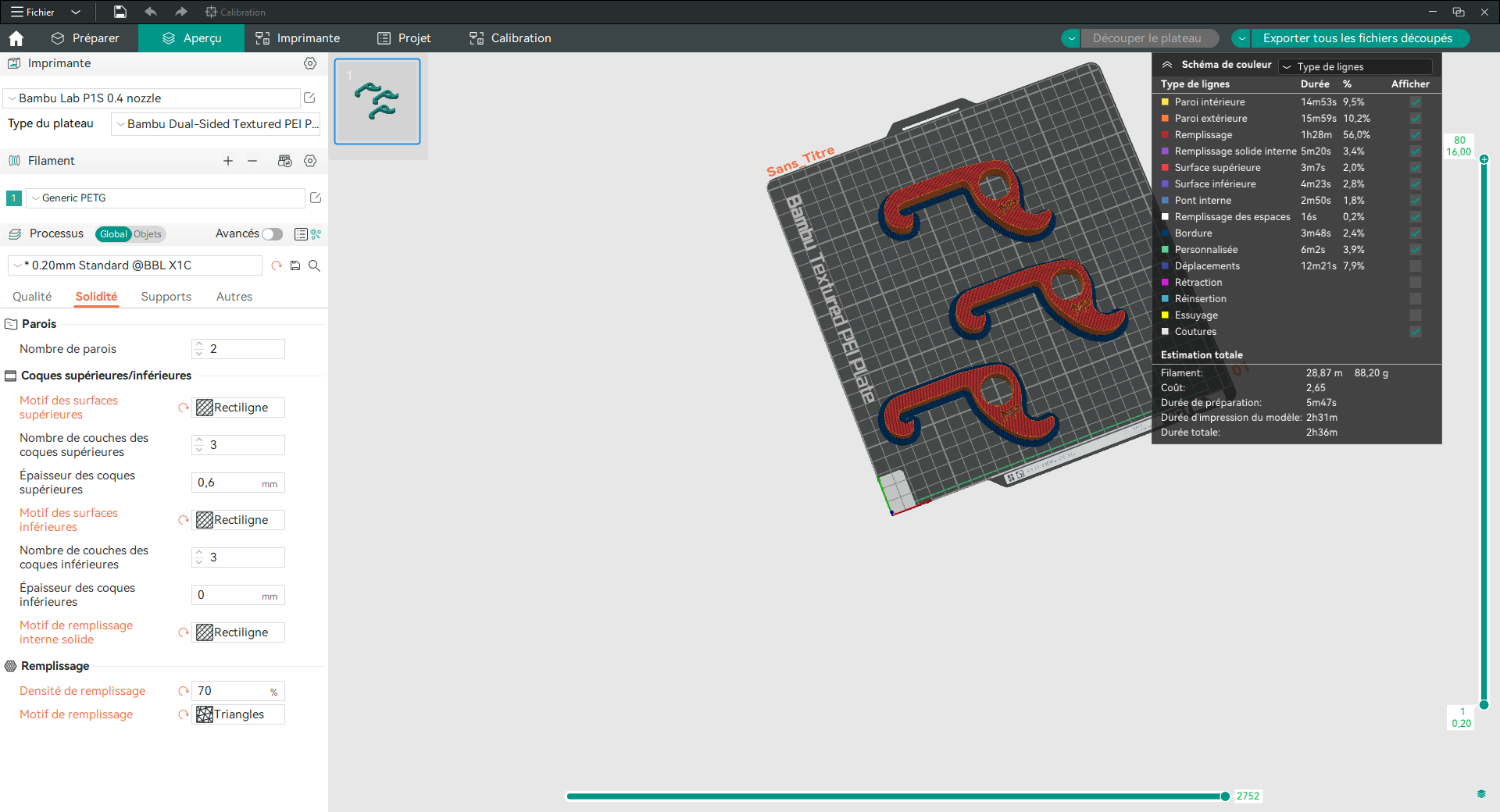Click the search process settings magnifier icon
Screen dimensions: 1500x812
coord(314,265)
